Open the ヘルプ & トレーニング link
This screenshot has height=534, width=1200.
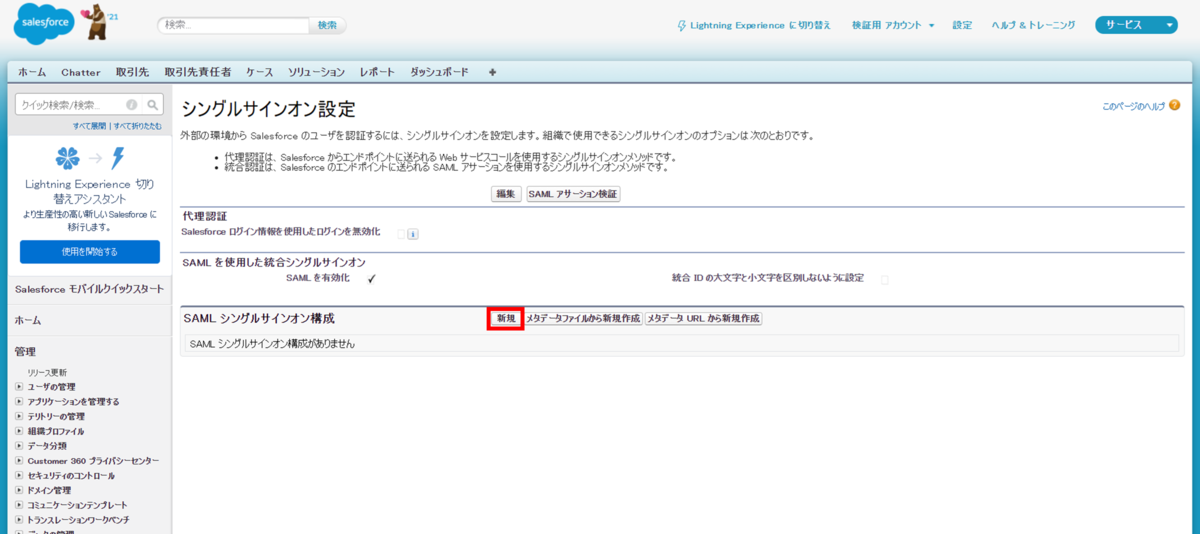(x=1033, y=25)
